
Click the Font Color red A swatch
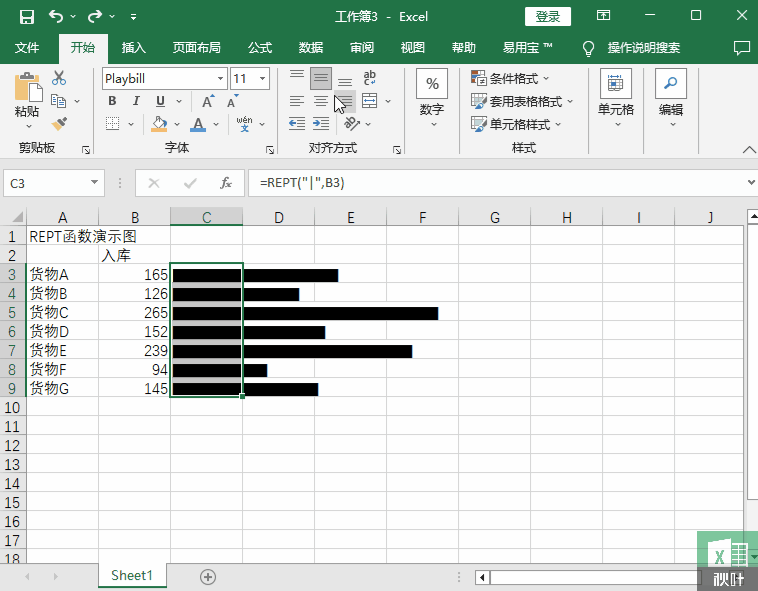197,124
